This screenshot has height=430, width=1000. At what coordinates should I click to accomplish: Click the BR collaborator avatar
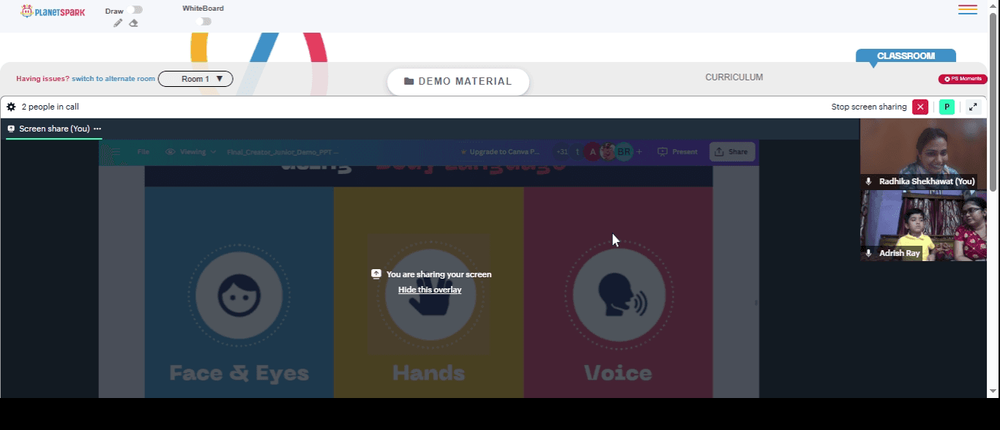[623, 152]
